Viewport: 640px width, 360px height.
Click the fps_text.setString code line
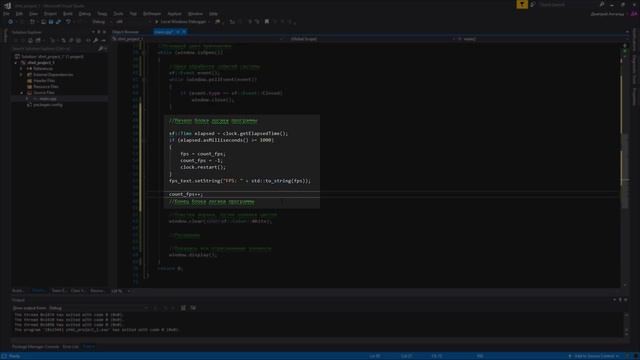(240, 181)
